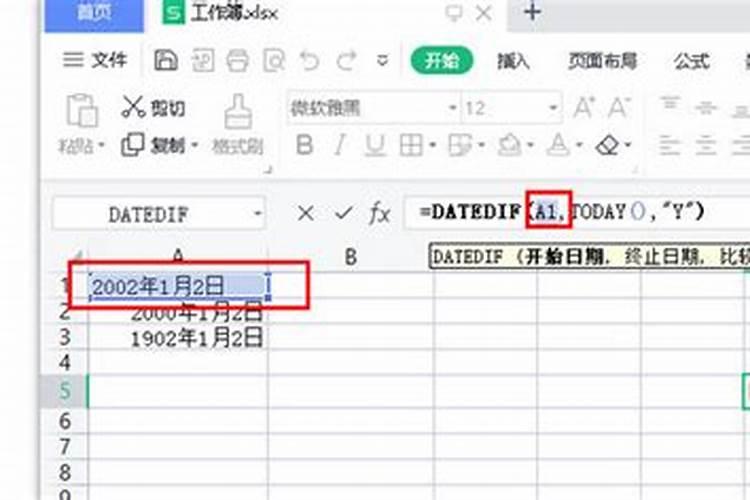
Task: Select row 3 header
Action: click(x=65, y=338)
